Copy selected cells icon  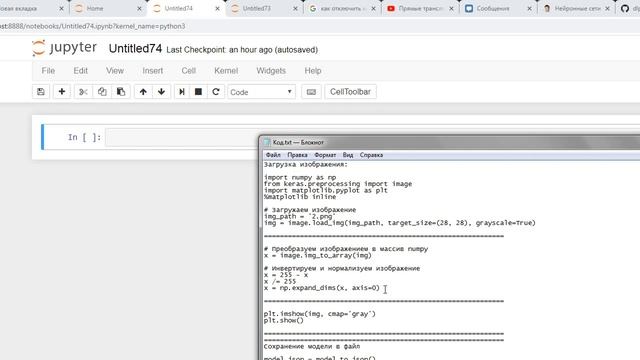pyautogui.click(x=102, y=92)
